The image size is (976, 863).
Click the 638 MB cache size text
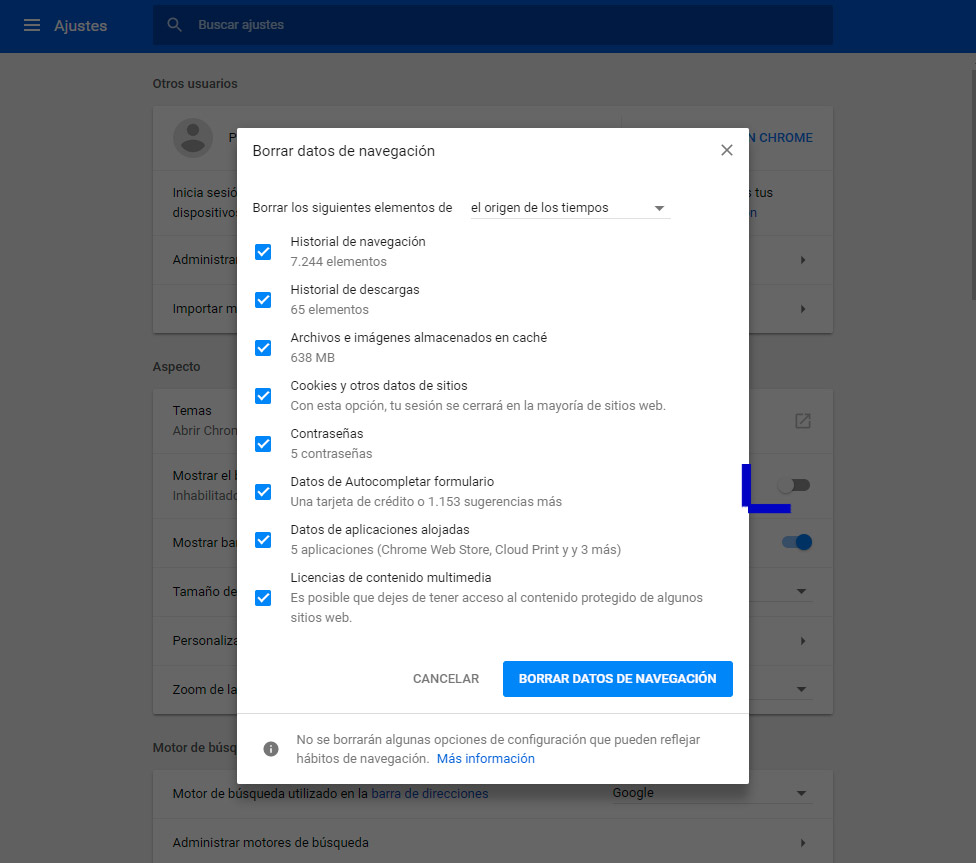pos(312,357)
